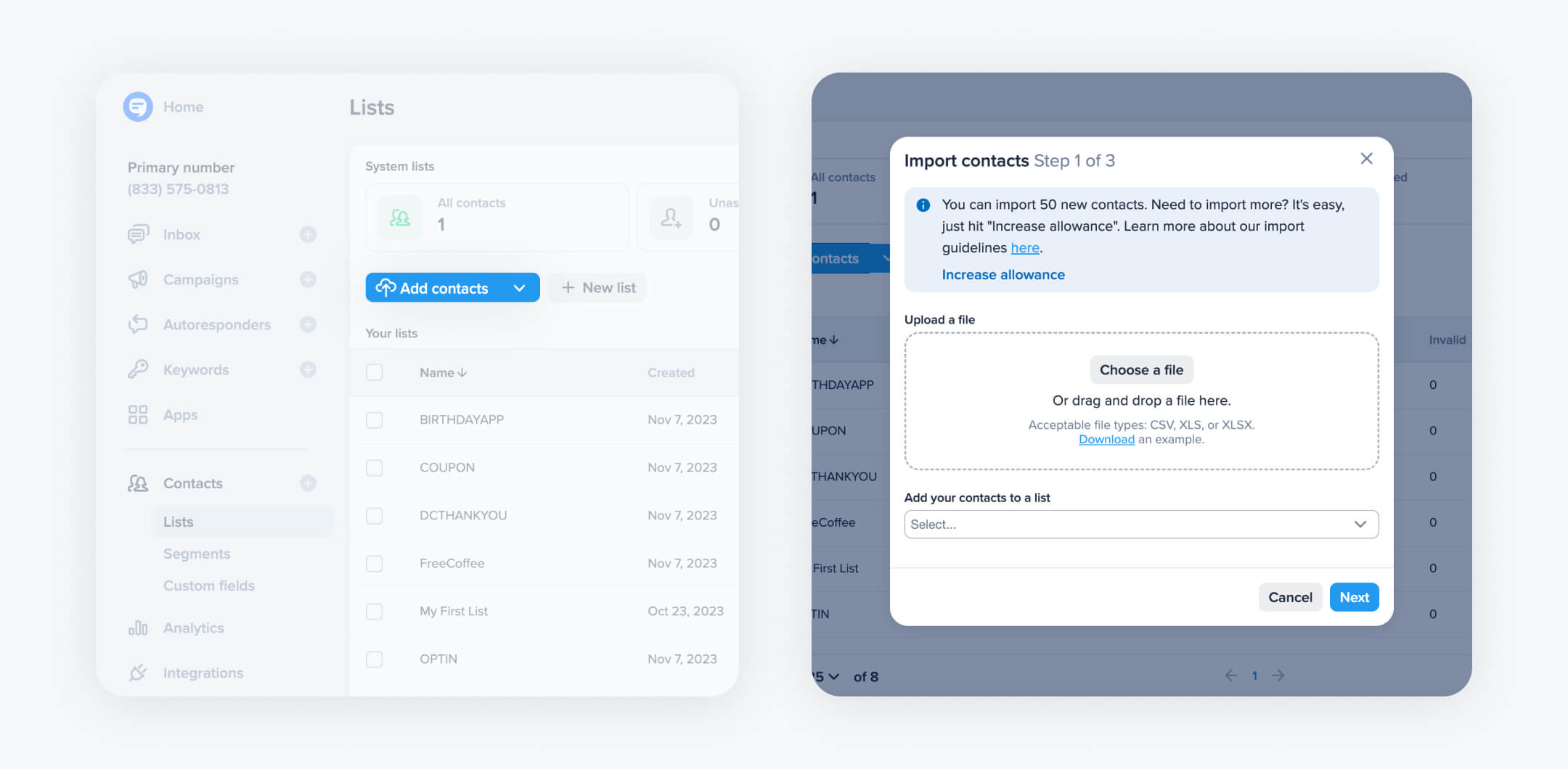Expand the rows-per-page chevron near pagination
The height and width of the screenshot is (769, 1568).
833,676
